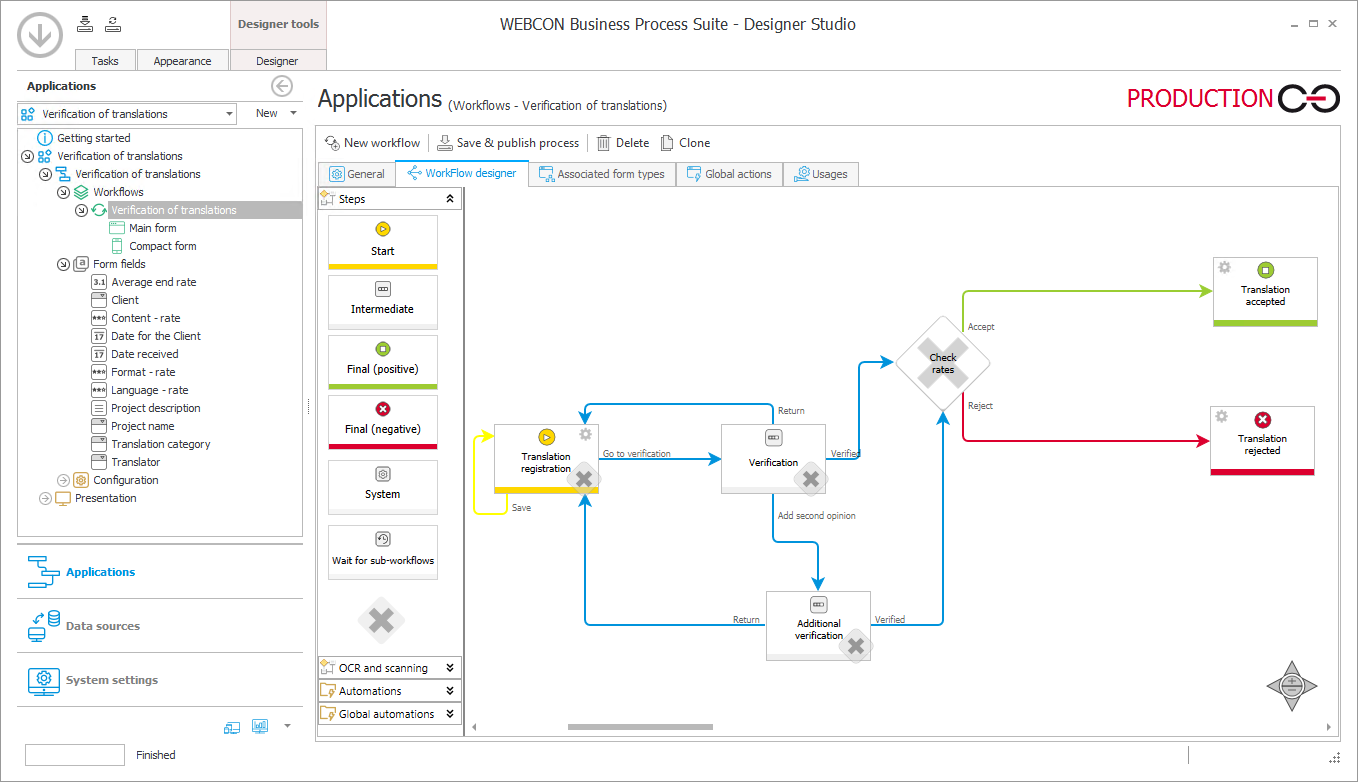Switch to the Tasks ribbon tab
1358x782 pixels.
click(105, 61)
